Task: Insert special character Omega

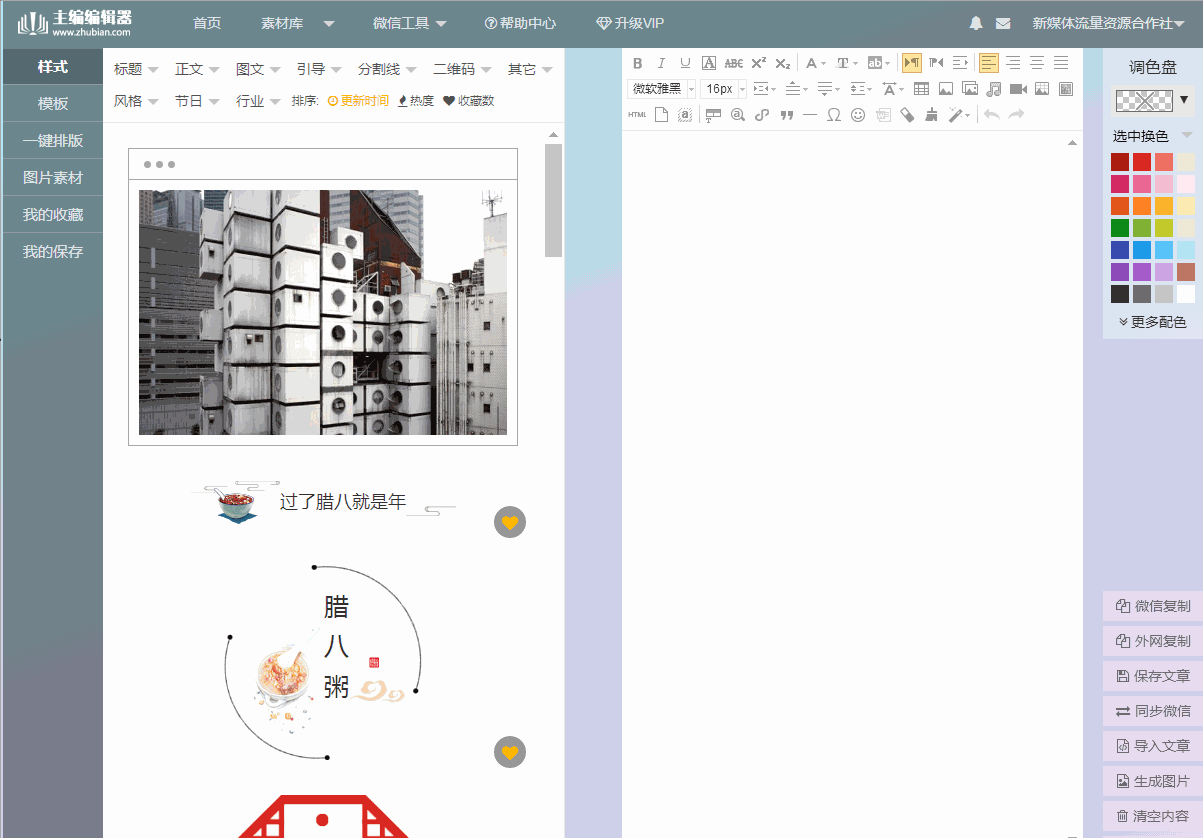Action: click(x=834, y=115)
